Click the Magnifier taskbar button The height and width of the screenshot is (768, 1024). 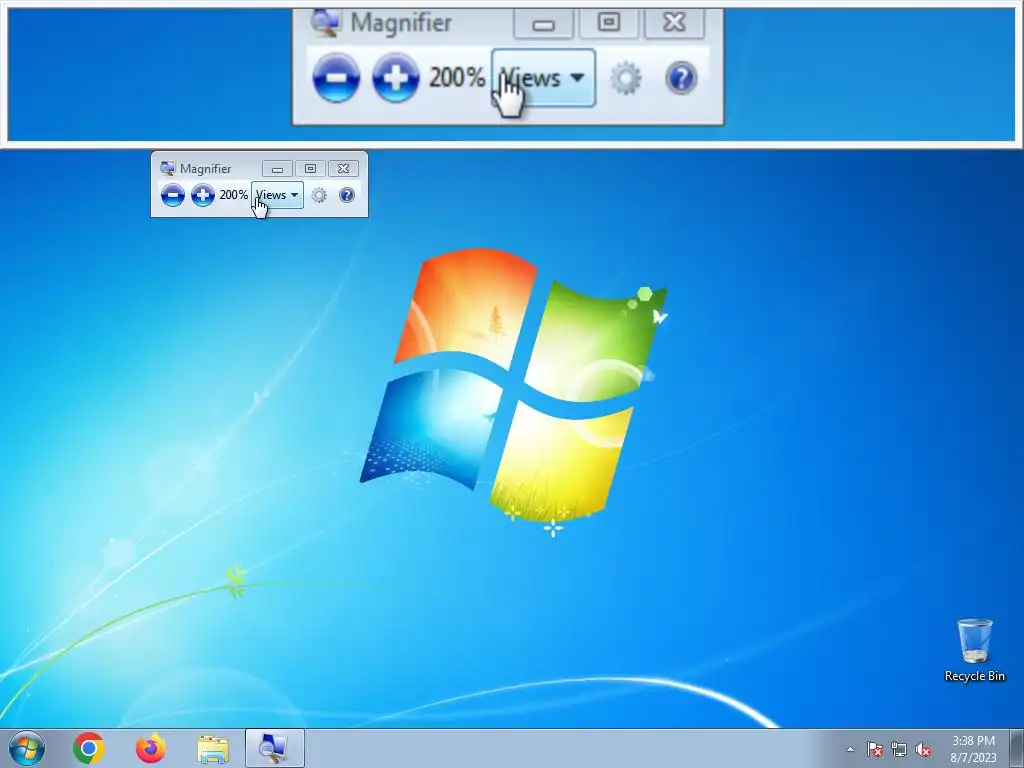click(274, 748)
